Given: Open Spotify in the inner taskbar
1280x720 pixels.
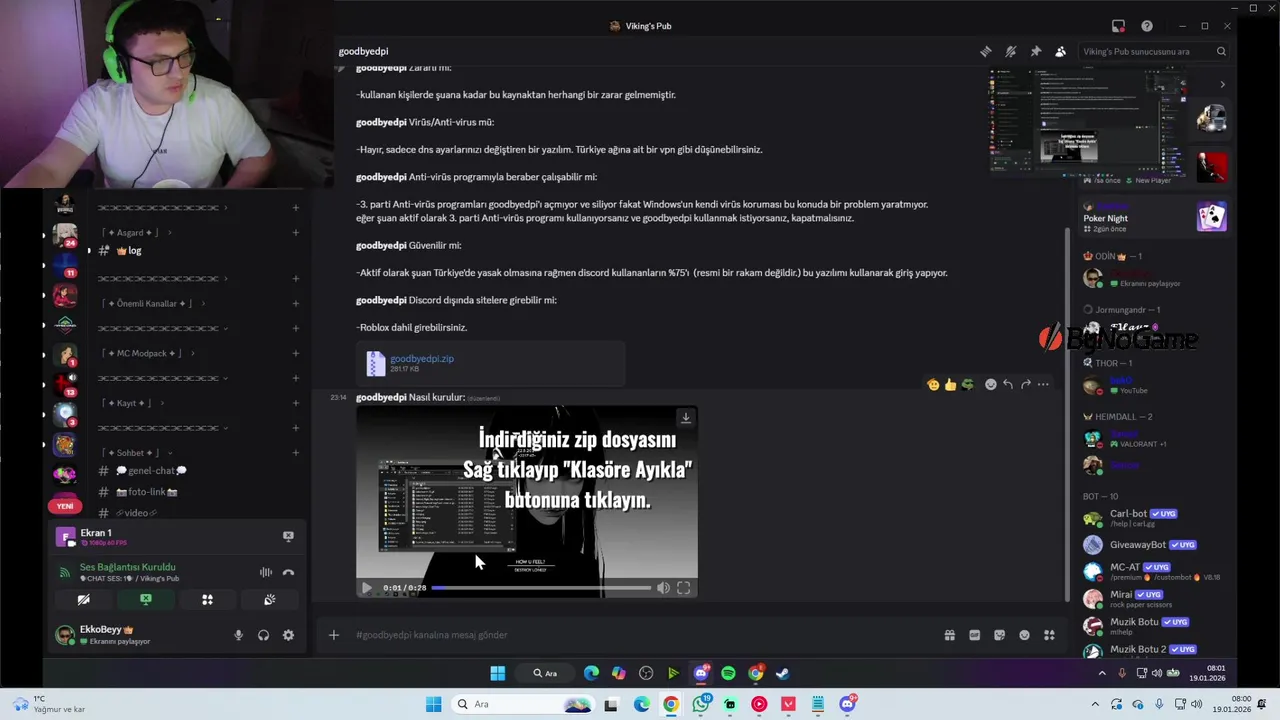Looking at the screenshot, I should coord(728,673).
